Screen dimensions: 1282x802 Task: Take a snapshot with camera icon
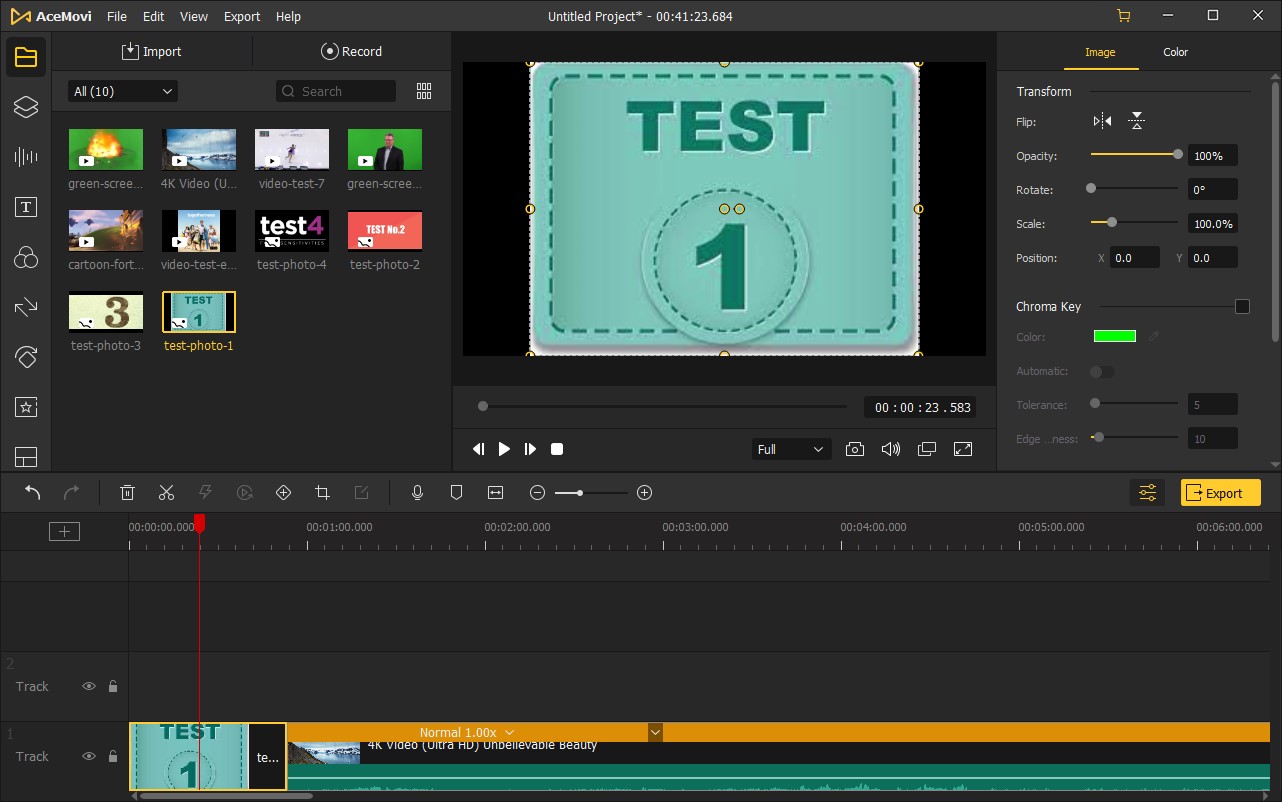(x=854, y=449)
